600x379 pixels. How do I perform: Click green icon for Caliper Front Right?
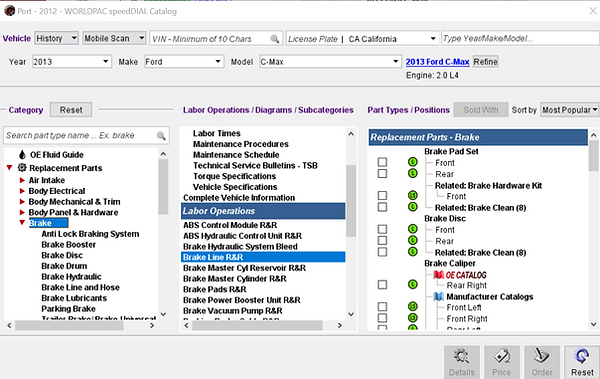tap(412, 318)
